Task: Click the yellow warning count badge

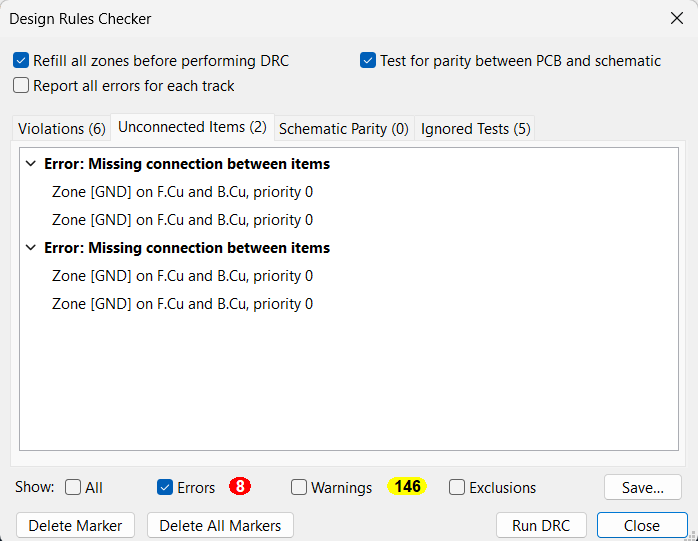Action: pos(407,487)
